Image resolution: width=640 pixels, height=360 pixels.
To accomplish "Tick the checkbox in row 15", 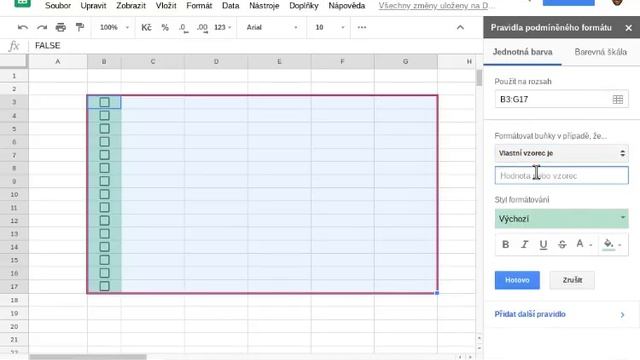I will (x=104, y=260).
